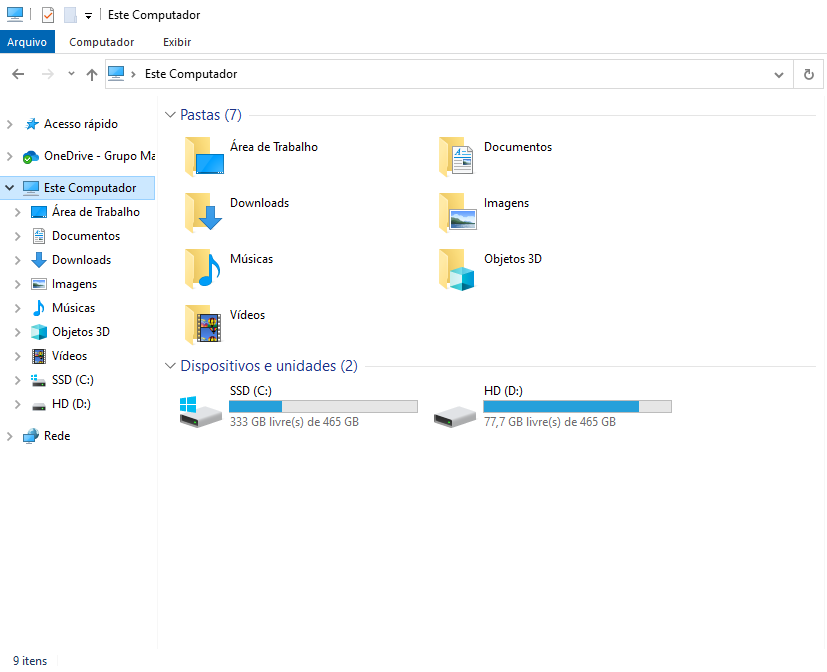This screenshot has width=827, height=672.
Task: Click the Acesso rápido star icon
Action: (32, 124)
